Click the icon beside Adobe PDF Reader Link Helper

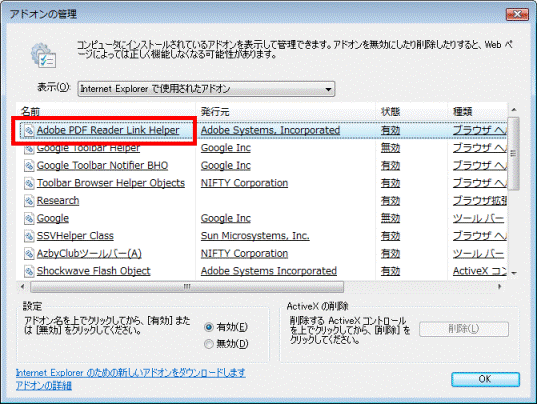click(29, 130)
